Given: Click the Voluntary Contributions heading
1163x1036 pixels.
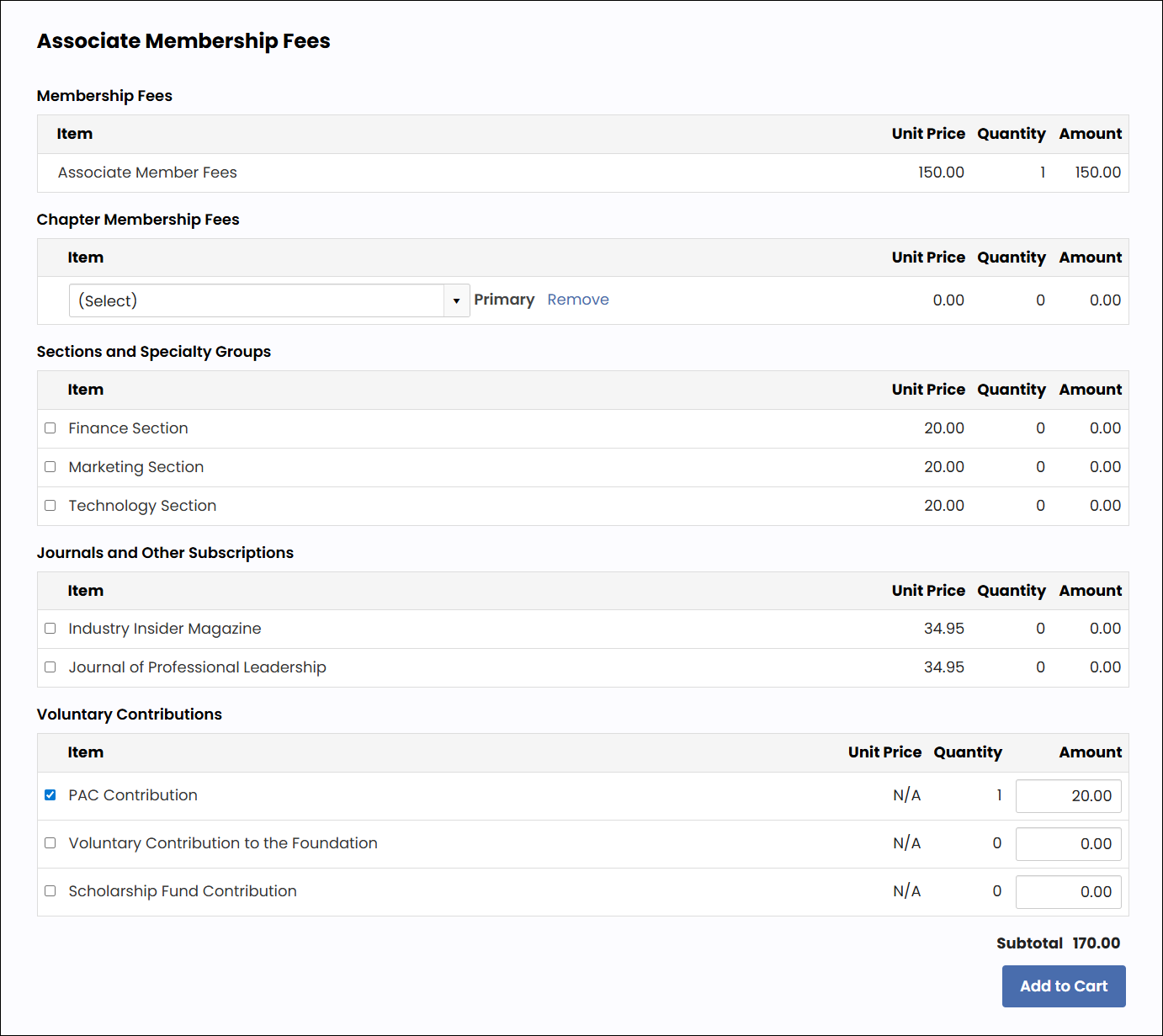Looking at the screenshot, I should tap(130, 715).
